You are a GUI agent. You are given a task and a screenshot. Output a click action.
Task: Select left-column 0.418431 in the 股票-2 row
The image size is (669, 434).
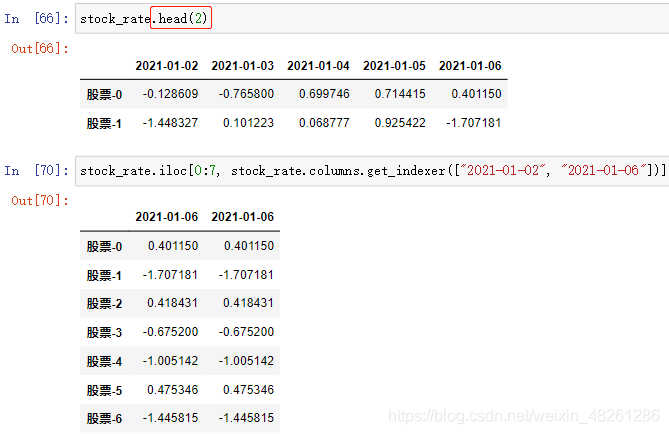pyautogui.click(x=172, y=303)
